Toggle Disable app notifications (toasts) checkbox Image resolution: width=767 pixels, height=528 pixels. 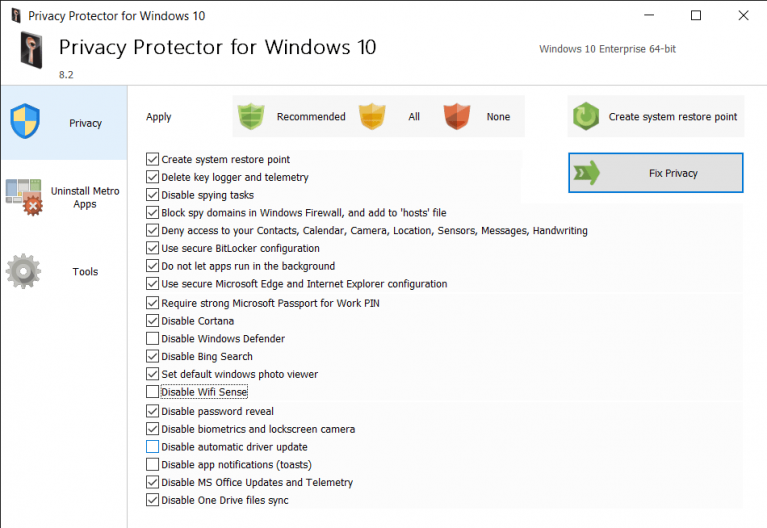click(x=152, y=464)
